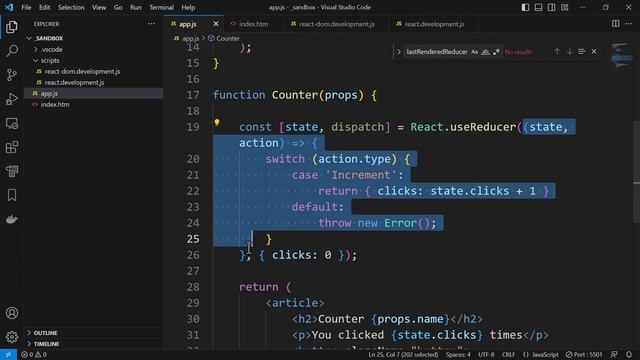
Task: Toggle bottom panel visibility
Action: click(x=538, y=7)
